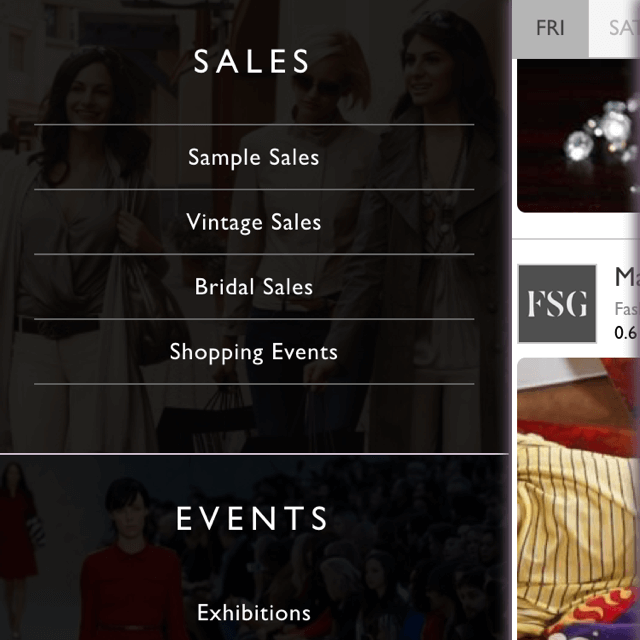Open Shopping Events listing

[x=253, y=351]
